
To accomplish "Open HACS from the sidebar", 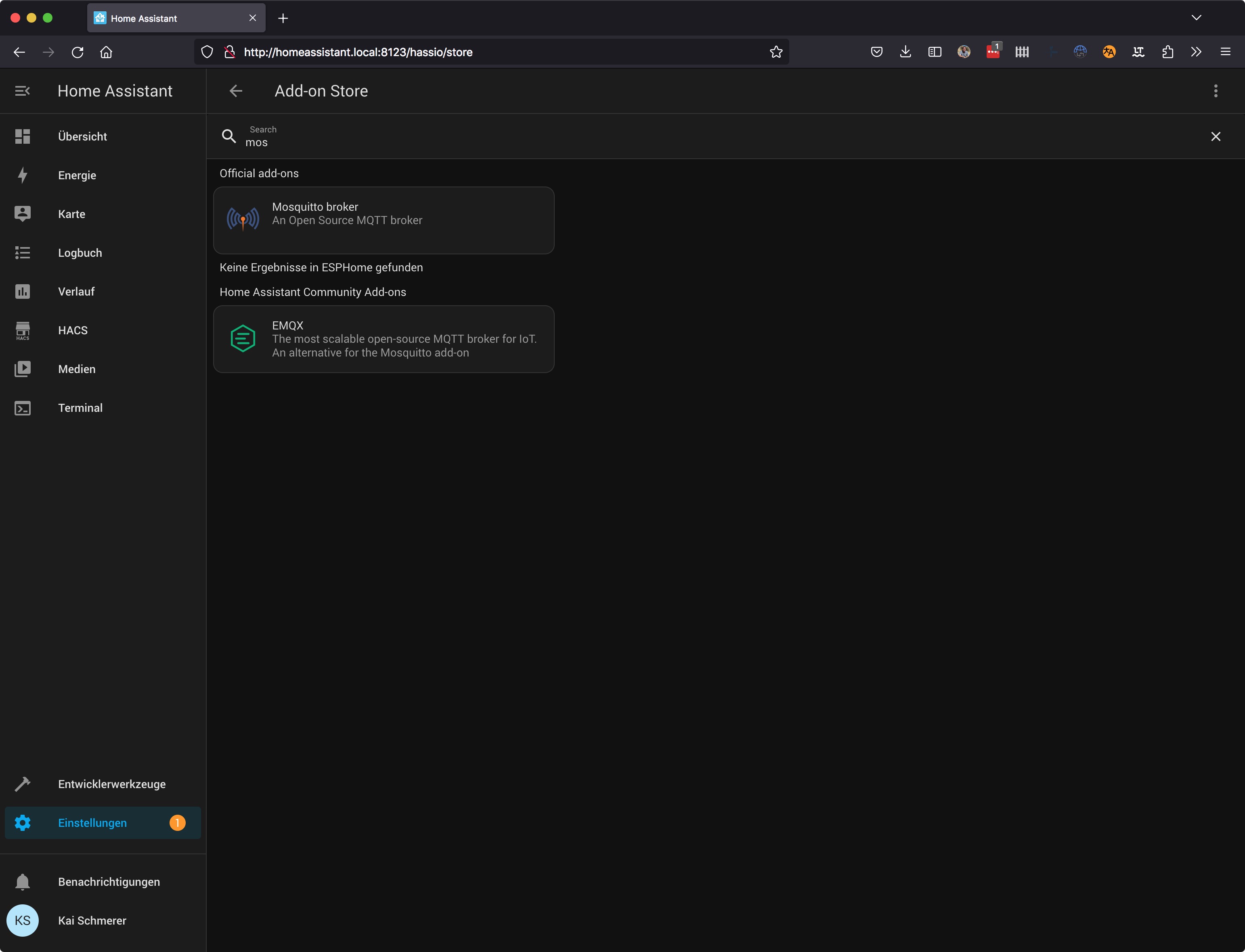I will (73, 330).
